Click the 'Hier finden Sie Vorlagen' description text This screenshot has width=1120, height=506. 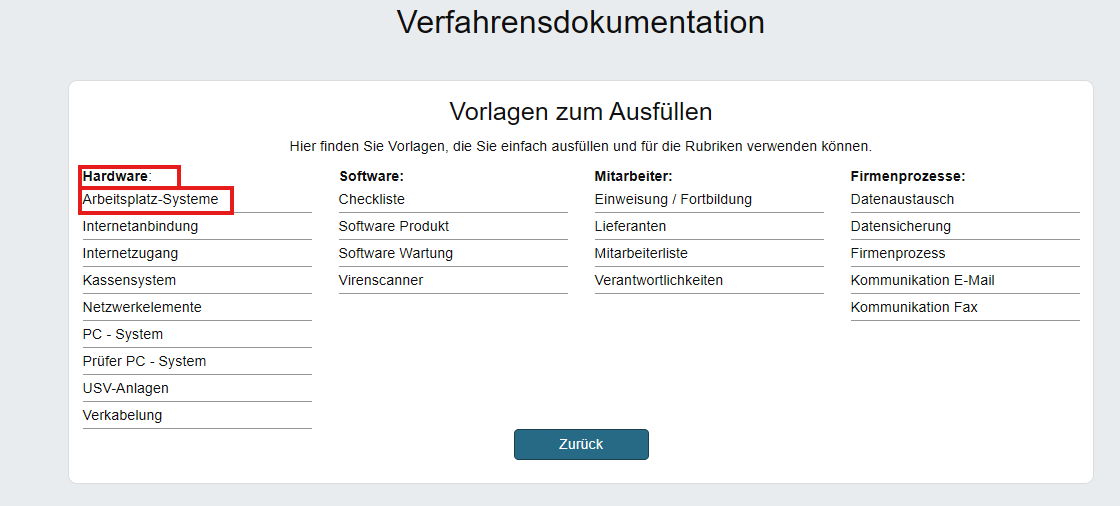pyautogui.click(x=581, y=147)
